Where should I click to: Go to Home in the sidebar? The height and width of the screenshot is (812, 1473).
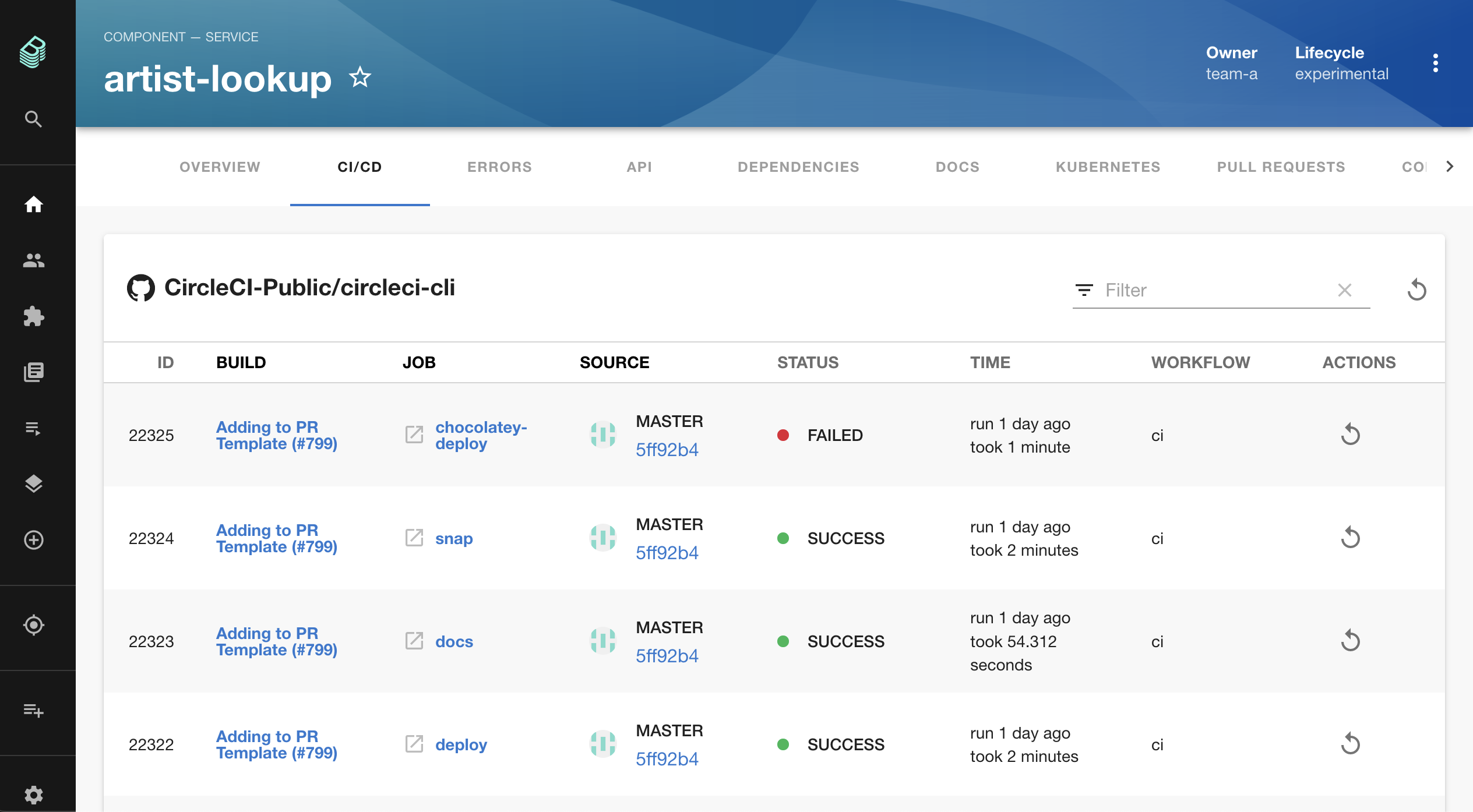point(33,204)
